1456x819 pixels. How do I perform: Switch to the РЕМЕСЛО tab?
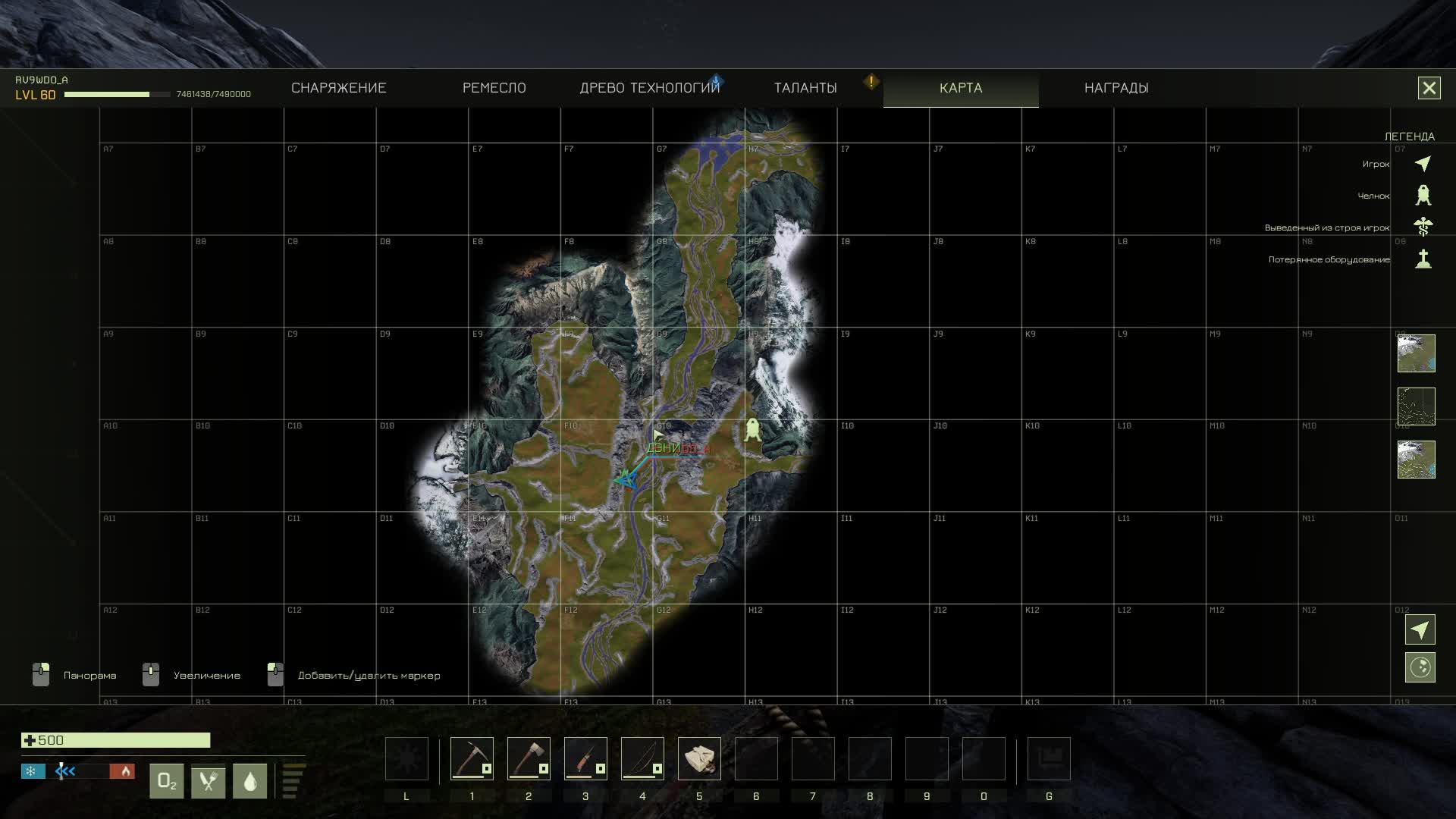[x=494, y=88]
